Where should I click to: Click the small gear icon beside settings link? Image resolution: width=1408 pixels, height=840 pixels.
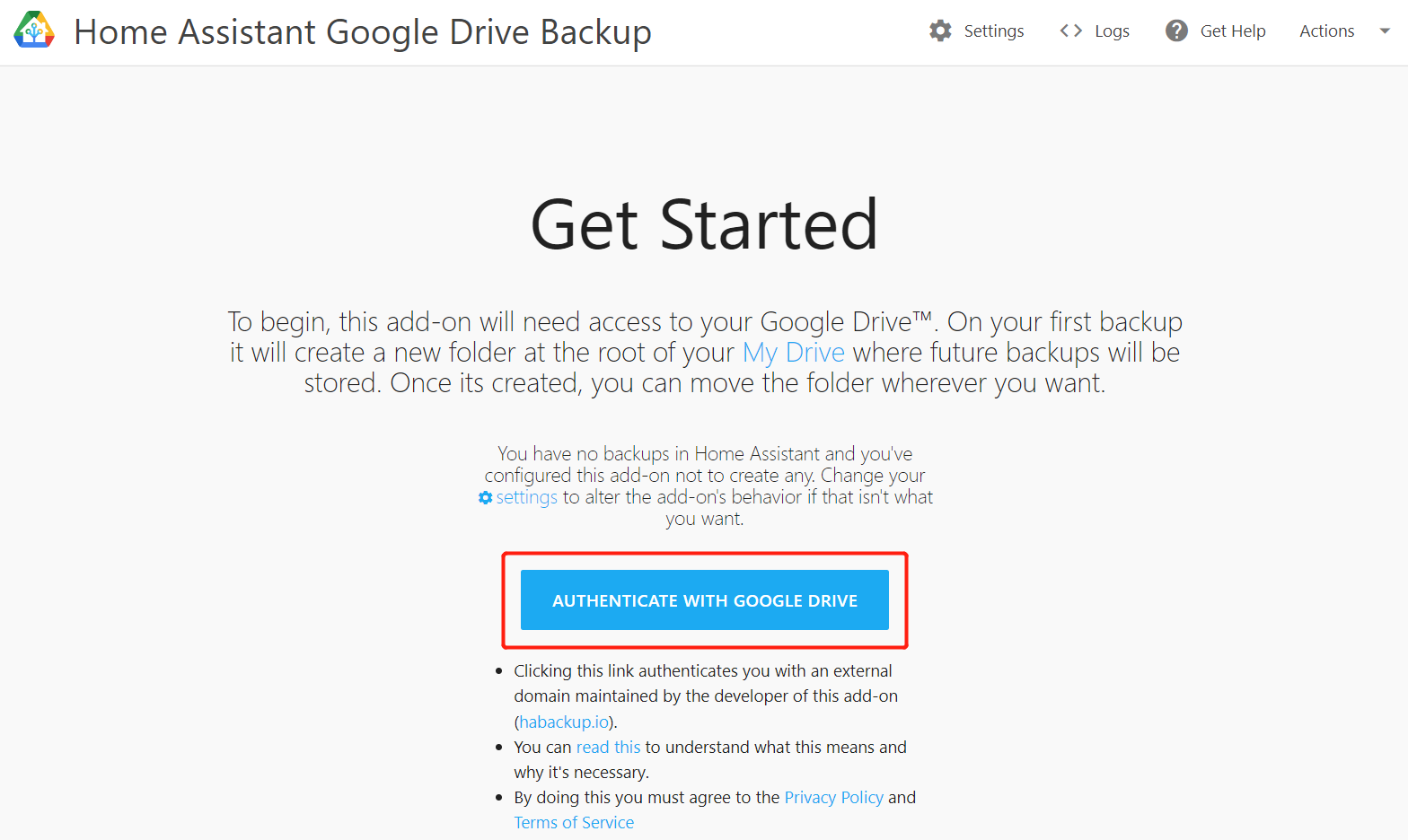point(485,497)
